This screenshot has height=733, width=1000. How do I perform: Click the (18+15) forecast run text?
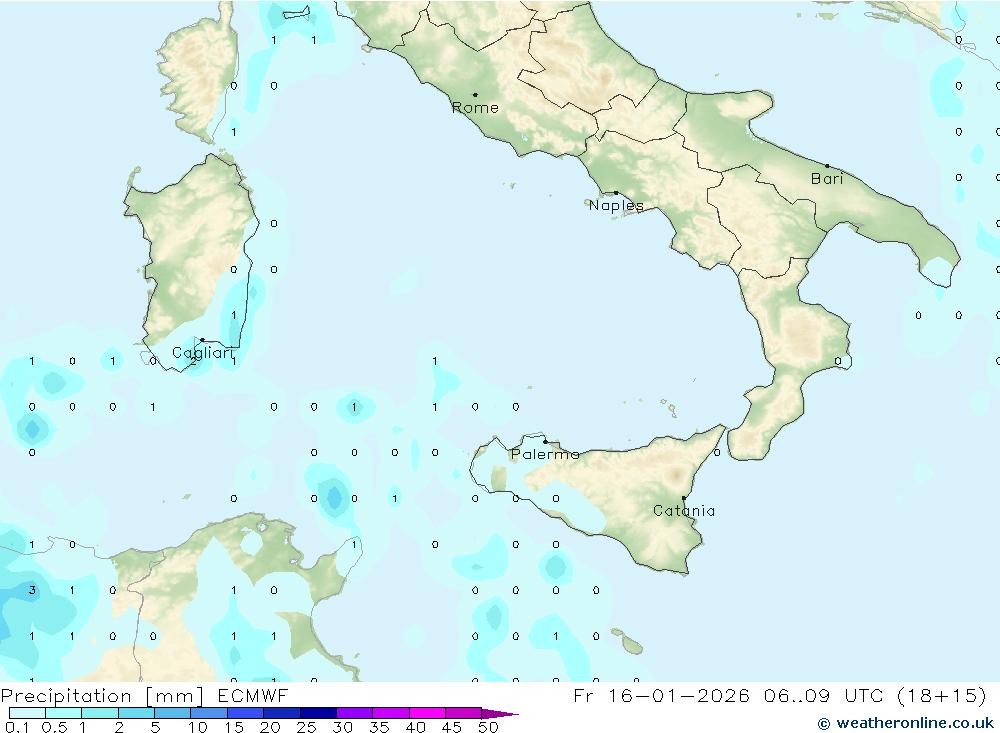(x=942, y=695)
